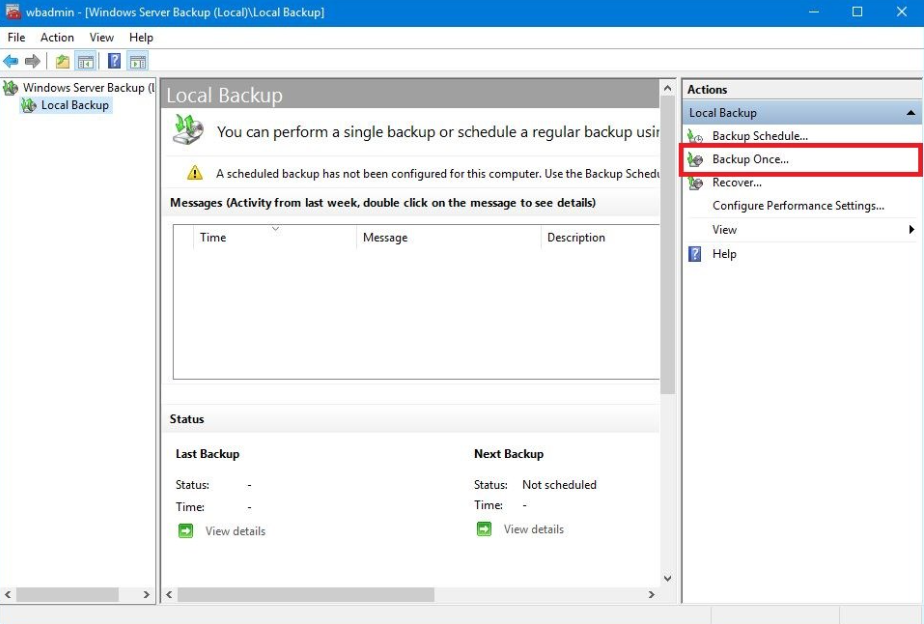Image resolution: width=924 pixels, height=624 pixels.
Task: Toggle Show/Hide Action Pane toolbar icon
Action: (137, 61)
